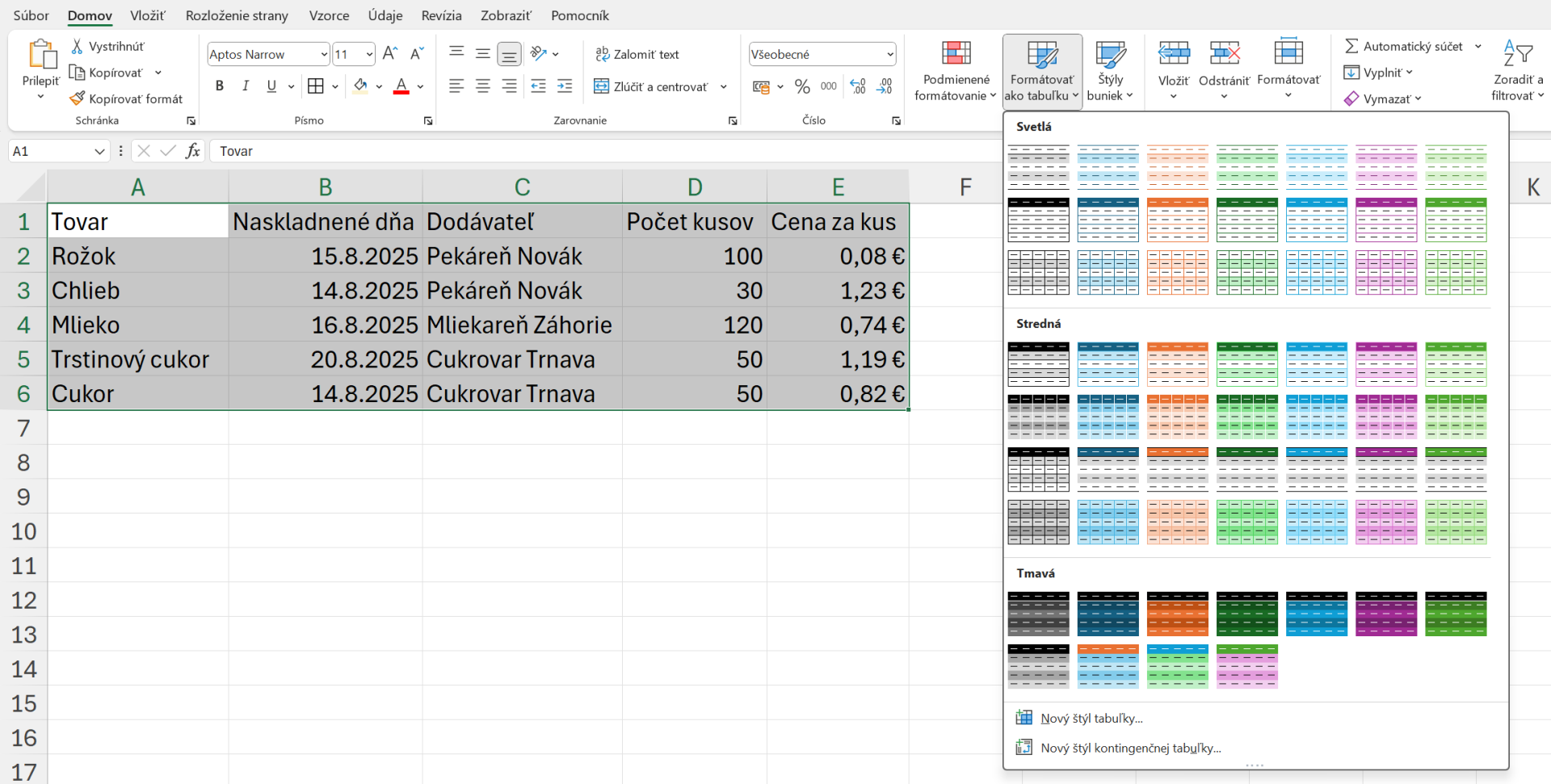Screen dimensions: 1551x784
Task: Decrease decimal places icon
Action: [x=885, y=86]
